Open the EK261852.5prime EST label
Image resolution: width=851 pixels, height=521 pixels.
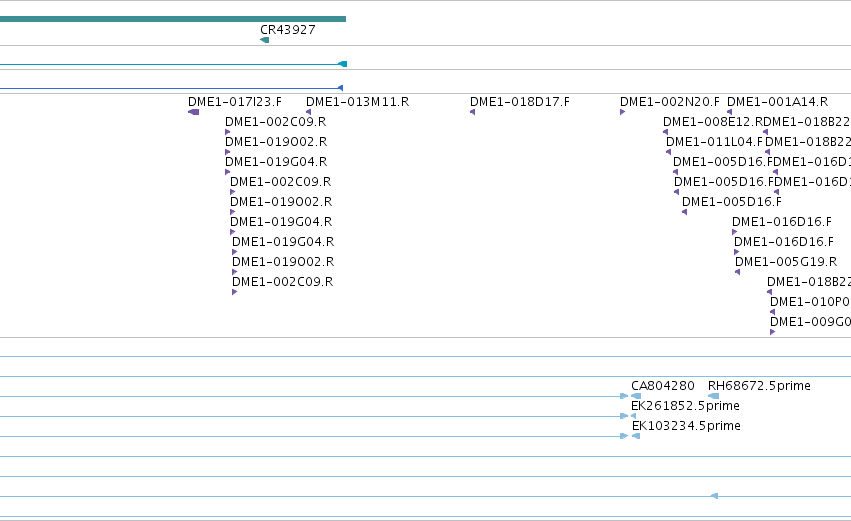(685, 406)
